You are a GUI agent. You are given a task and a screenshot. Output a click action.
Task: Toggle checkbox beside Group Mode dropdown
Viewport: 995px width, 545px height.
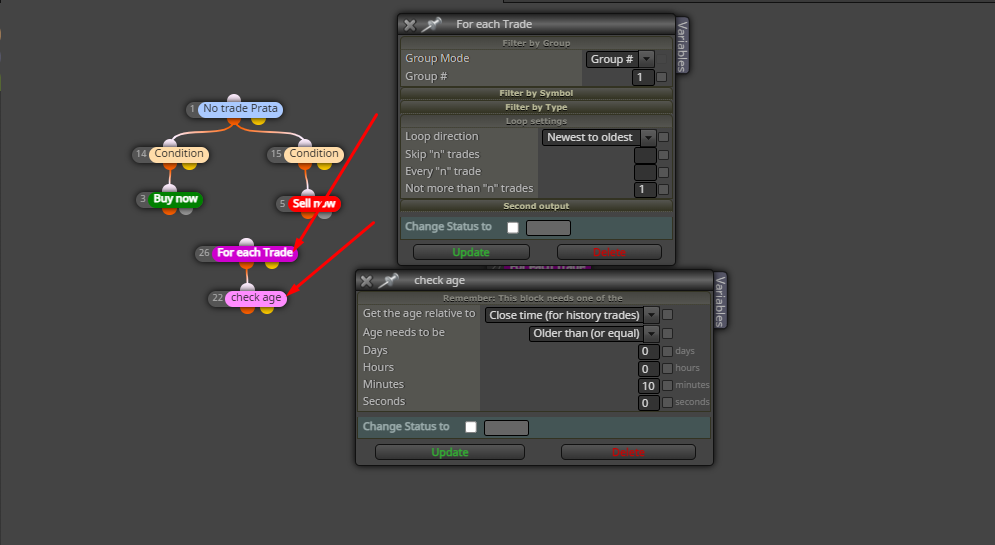point(662,59)
